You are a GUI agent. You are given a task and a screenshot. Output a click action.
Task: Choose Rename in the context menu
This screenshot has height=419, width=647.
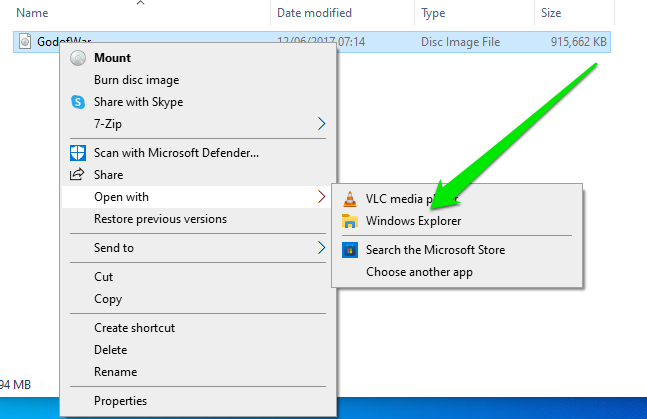(x=115, y=372)
